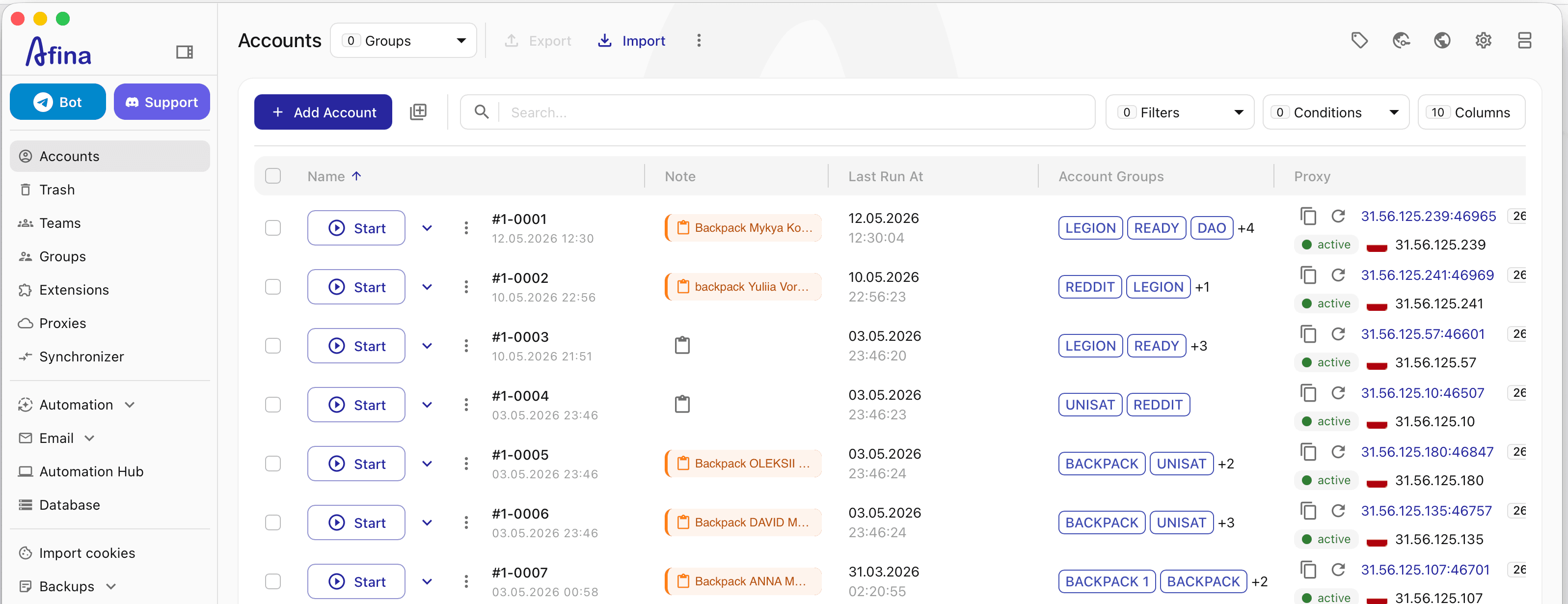Screen dimensions: 1568x604
Task: Start account #1-0002
Action: coord(356,287)
